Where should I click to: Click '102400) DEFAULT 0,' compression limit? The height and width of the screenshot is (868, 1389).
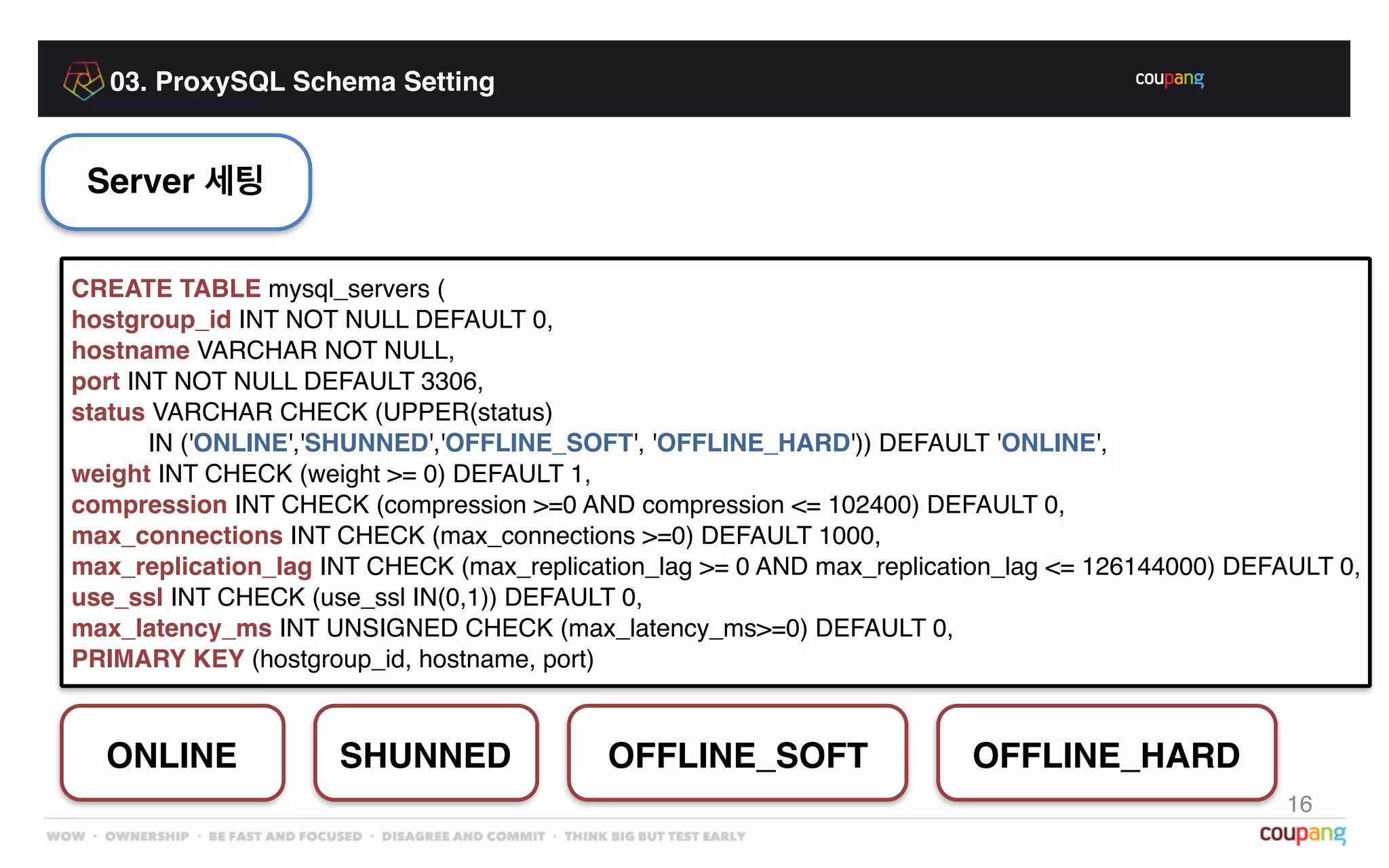tap(946, 505)
